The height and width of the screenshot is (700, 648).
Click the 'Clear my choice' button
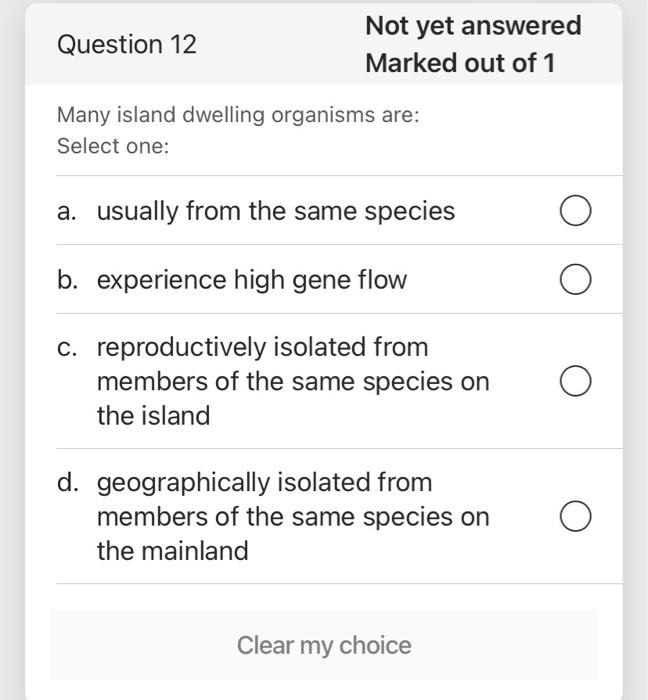point(324,646)
